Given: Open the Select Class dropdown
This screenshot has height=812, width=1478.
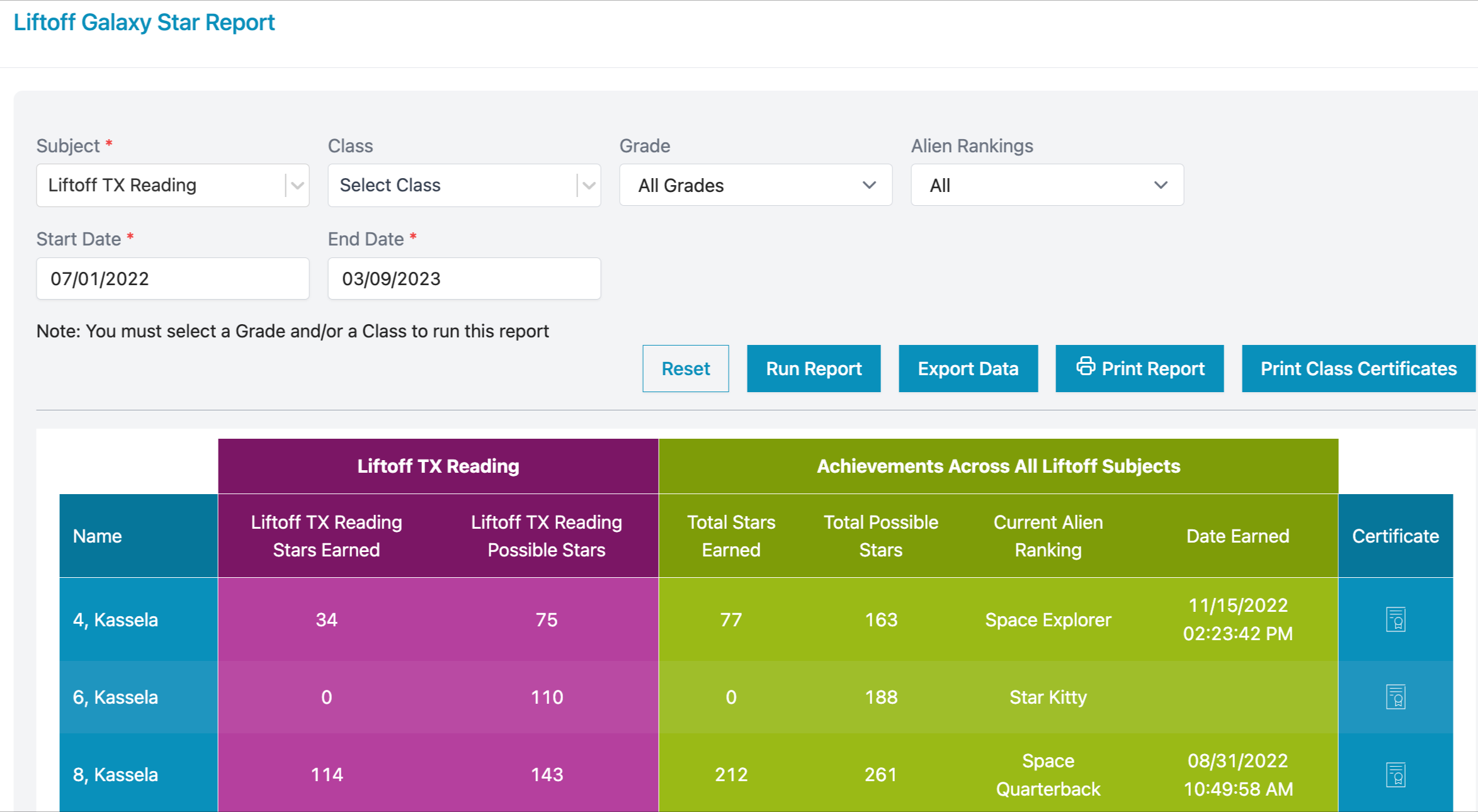Looking at the screenshot, I should pos(464,185).
